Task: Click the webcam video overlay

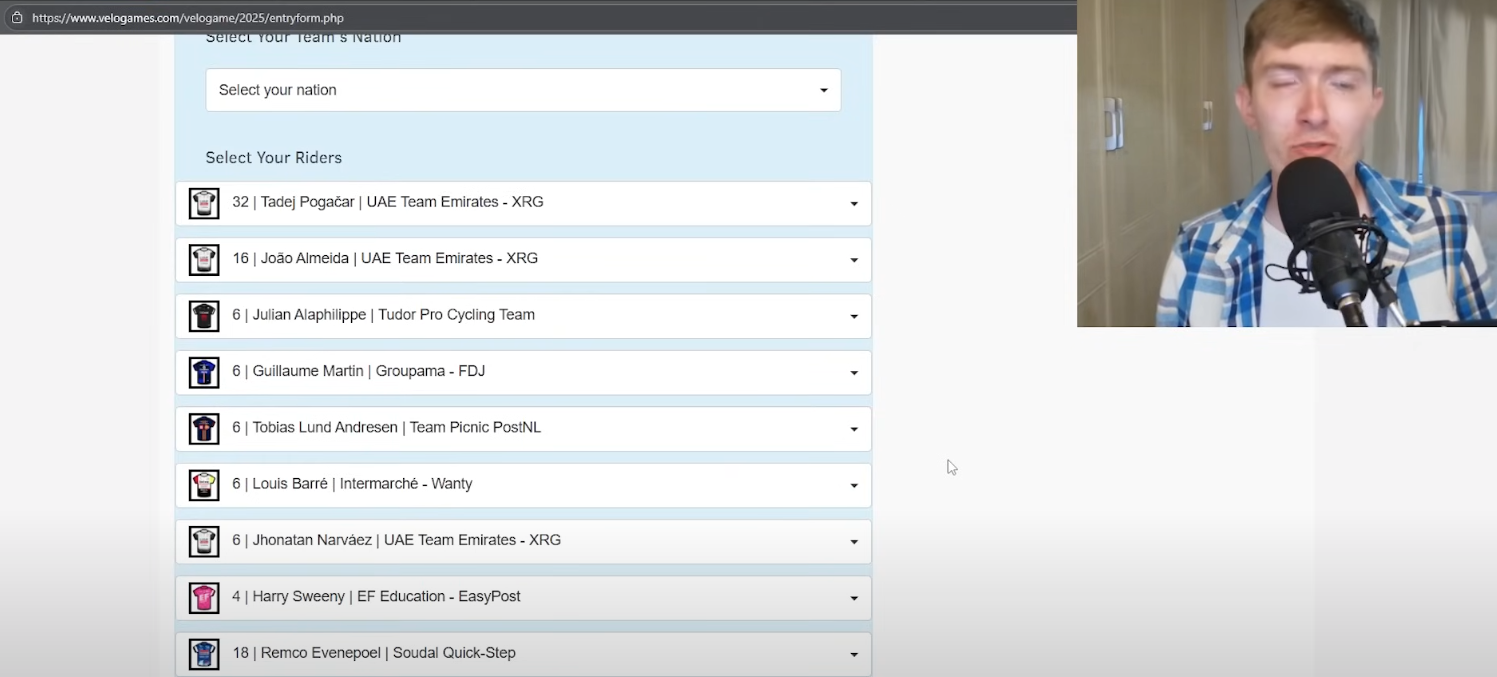Action: (1286, 163)
